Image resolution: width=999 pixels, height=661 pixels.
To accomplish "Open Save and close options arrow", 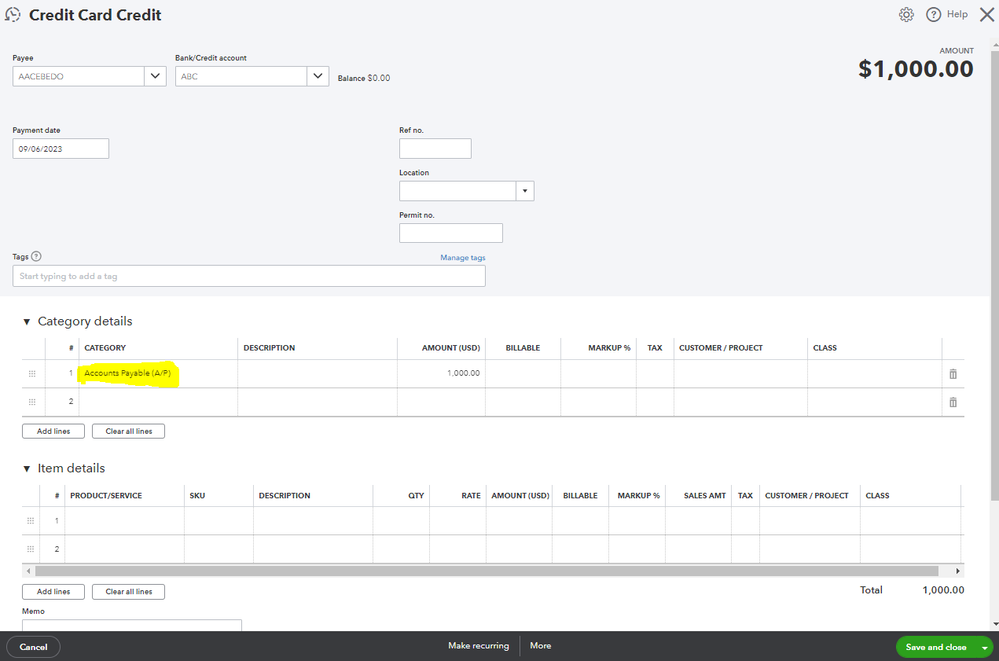I will point(984,647).
